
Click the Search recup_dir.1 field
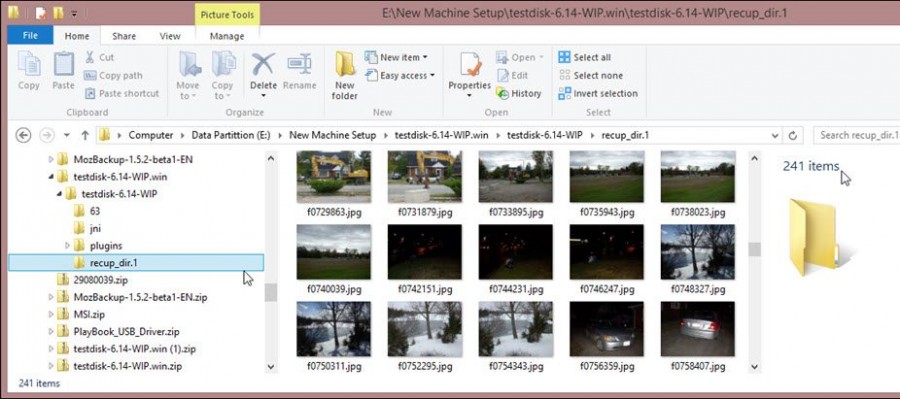[856, 135]
